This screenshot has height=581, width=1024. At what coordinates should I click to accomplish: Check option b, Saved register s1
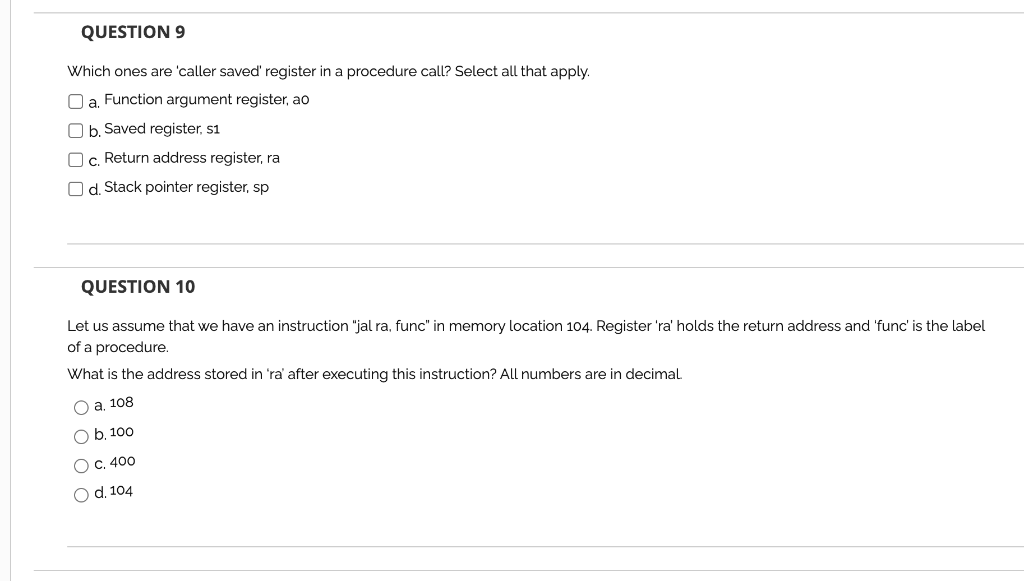tap(76, 130)
